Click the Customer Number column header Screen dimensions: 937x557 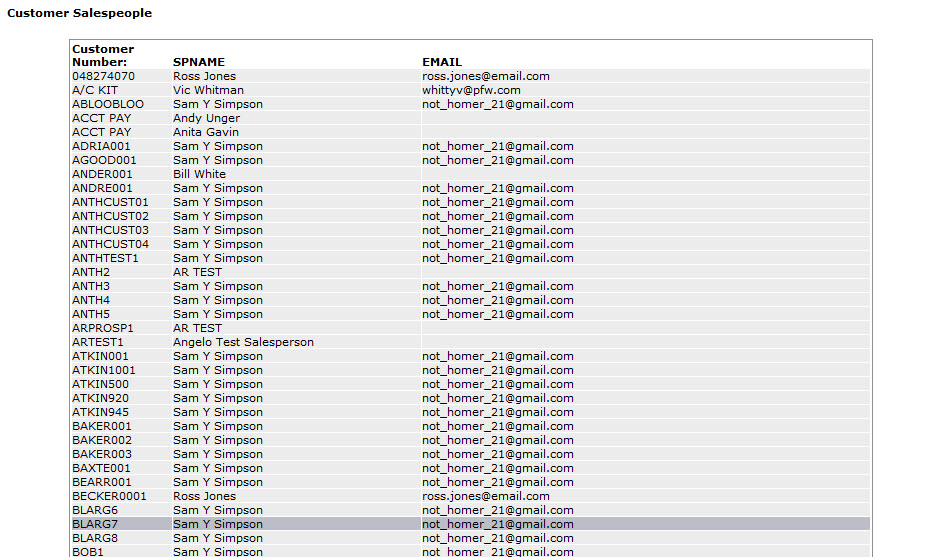click(x=103, y=56)
